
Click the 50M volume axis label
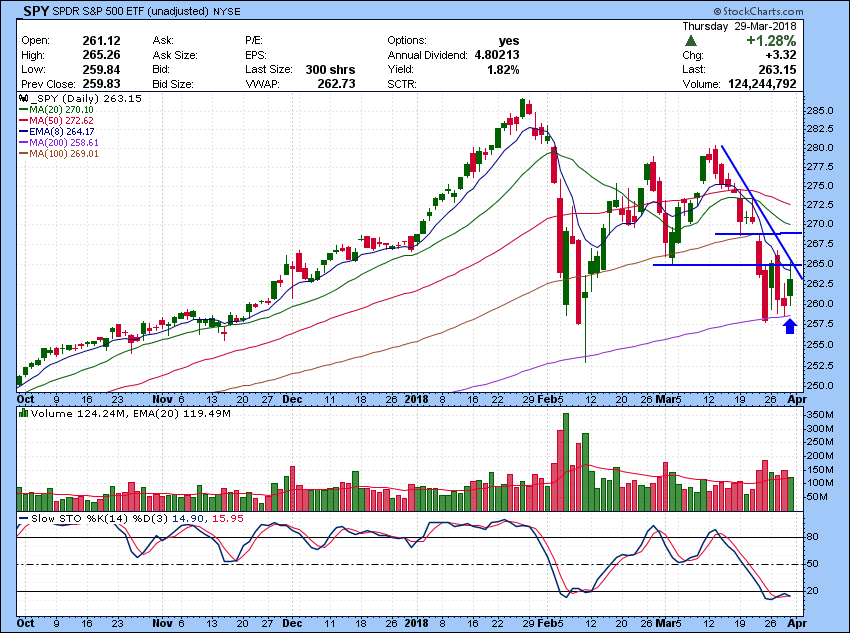point(817,497)
